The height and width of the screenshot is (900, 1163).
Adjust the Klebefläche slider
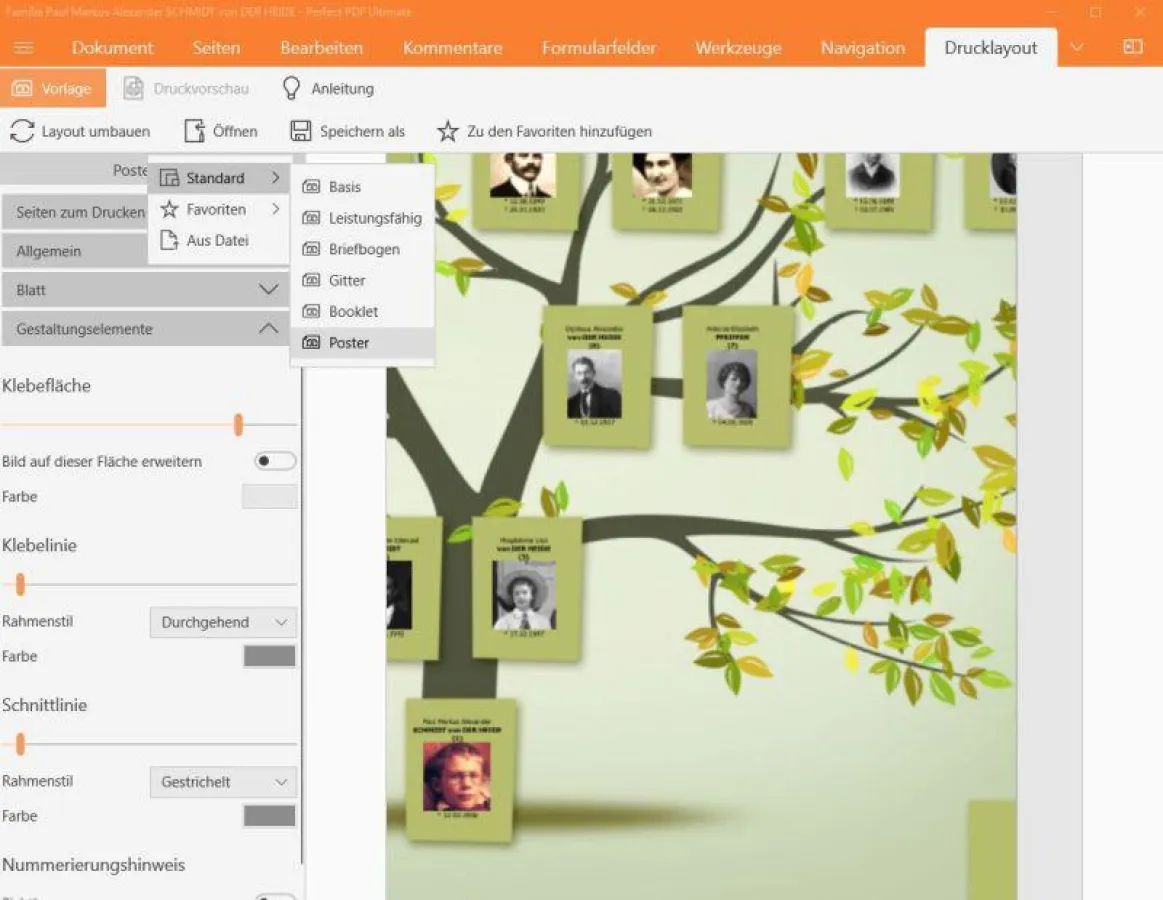coord(238,424)
